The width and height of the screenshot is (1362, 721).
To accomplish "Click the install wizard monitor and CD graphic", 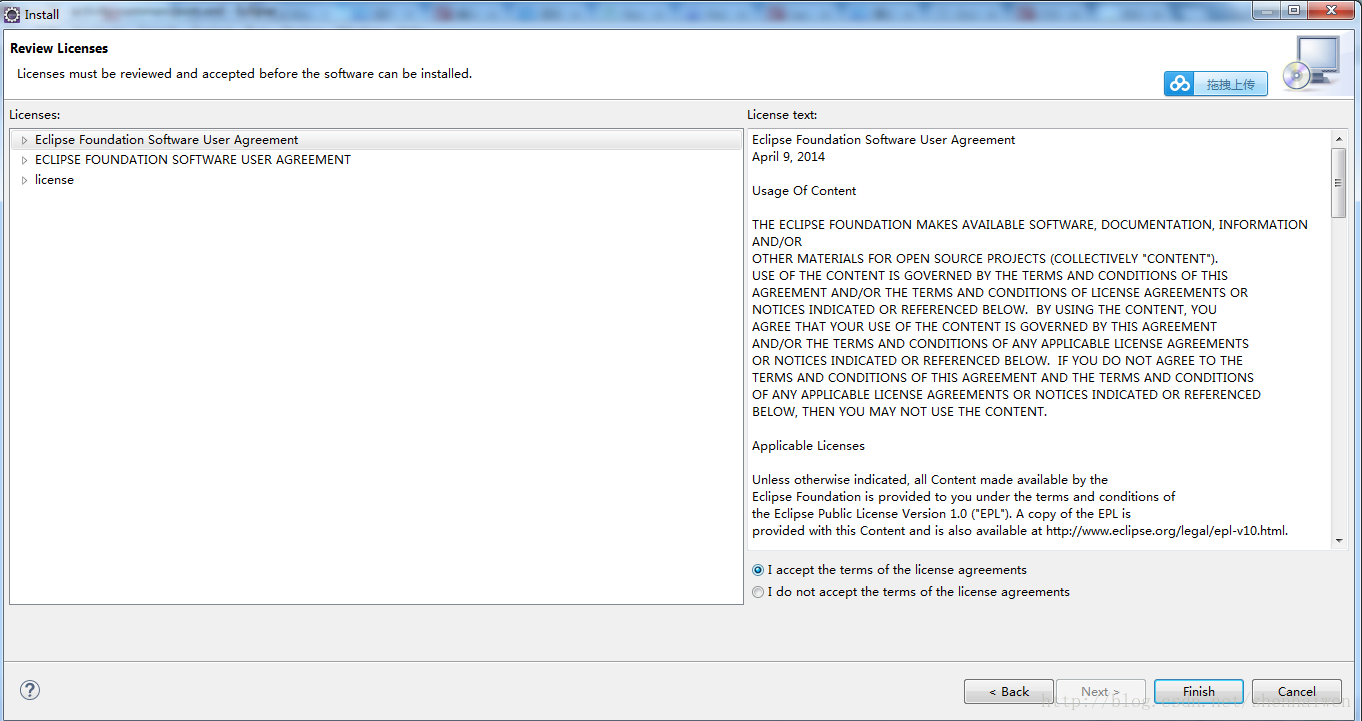I will coord(1311,64).
